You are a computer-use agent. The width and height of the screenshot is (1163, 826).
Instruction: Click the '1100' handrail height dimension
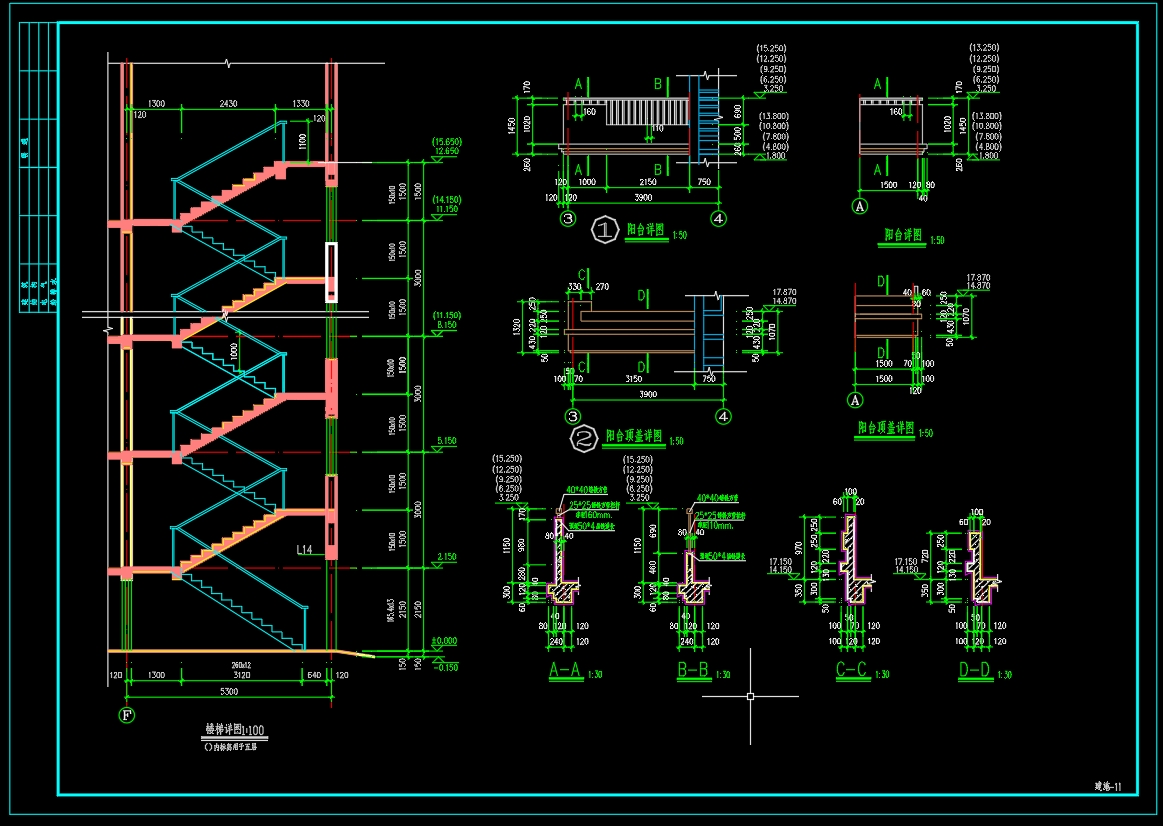(303, 140)
